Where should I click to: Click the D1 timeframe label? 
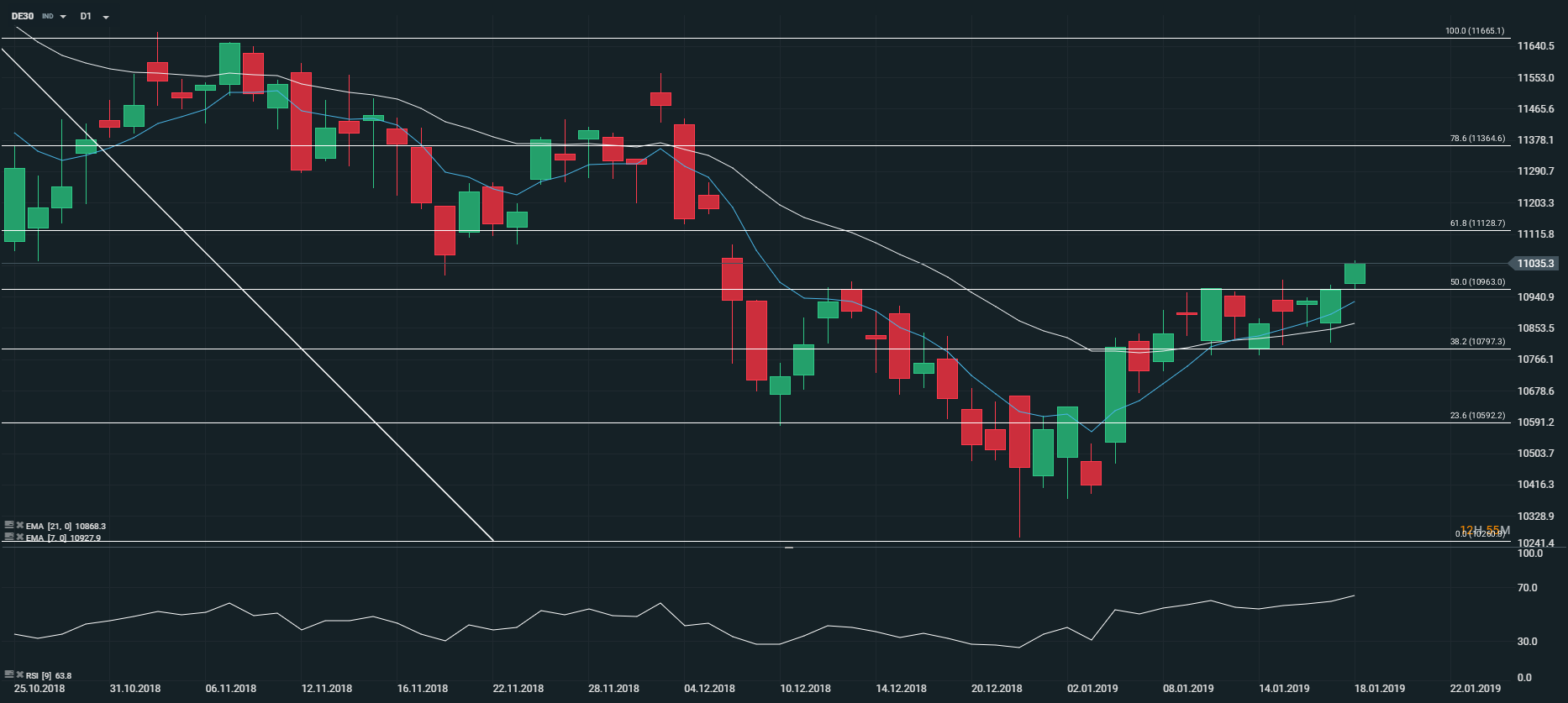86,16
